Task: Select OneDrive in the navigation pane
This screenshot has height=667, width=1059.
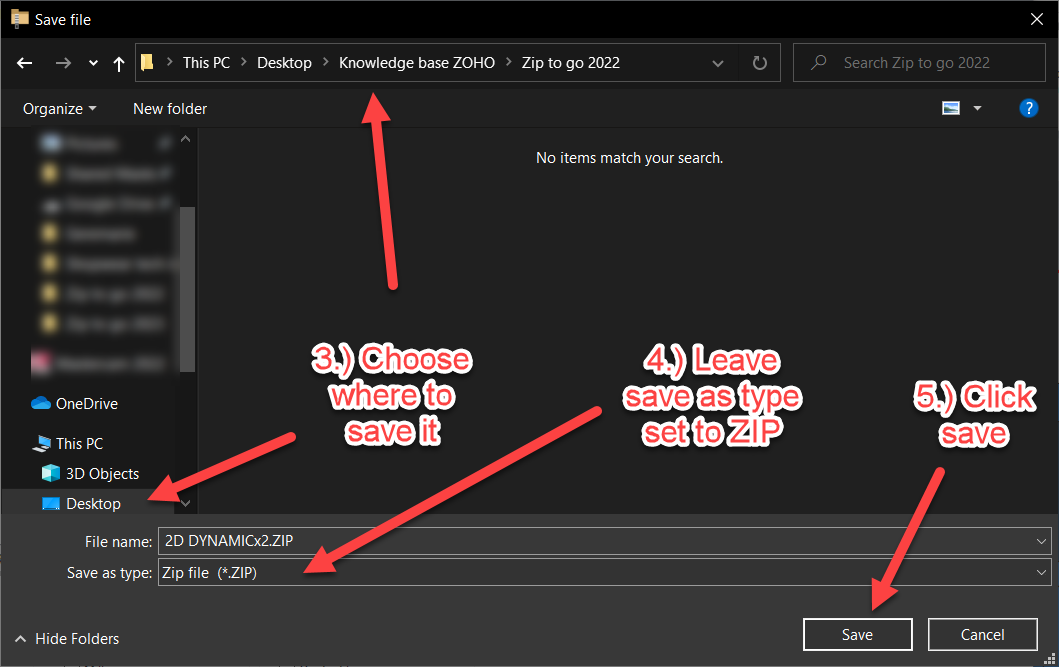Action: point(86,404)
